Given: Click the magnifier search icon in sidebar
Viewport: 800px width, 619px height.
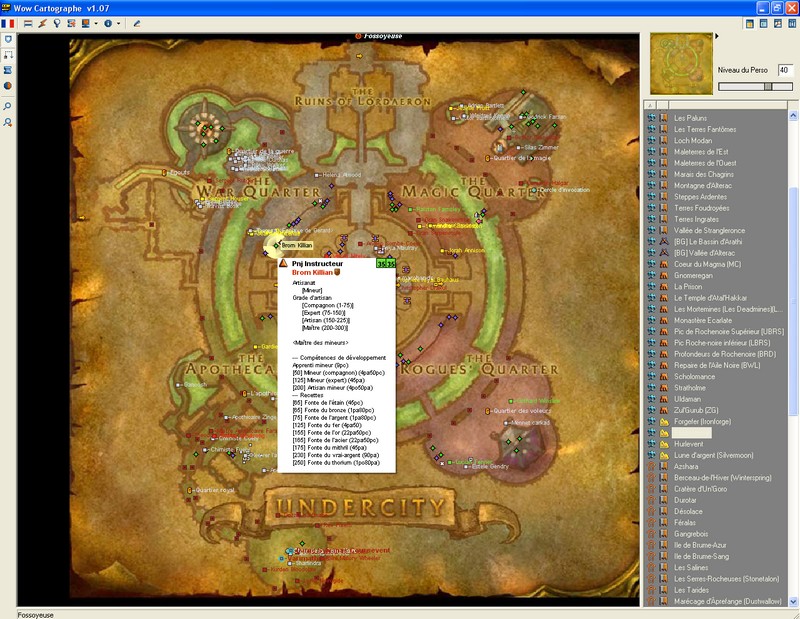Looking at the screenshot, I should 8,106.
